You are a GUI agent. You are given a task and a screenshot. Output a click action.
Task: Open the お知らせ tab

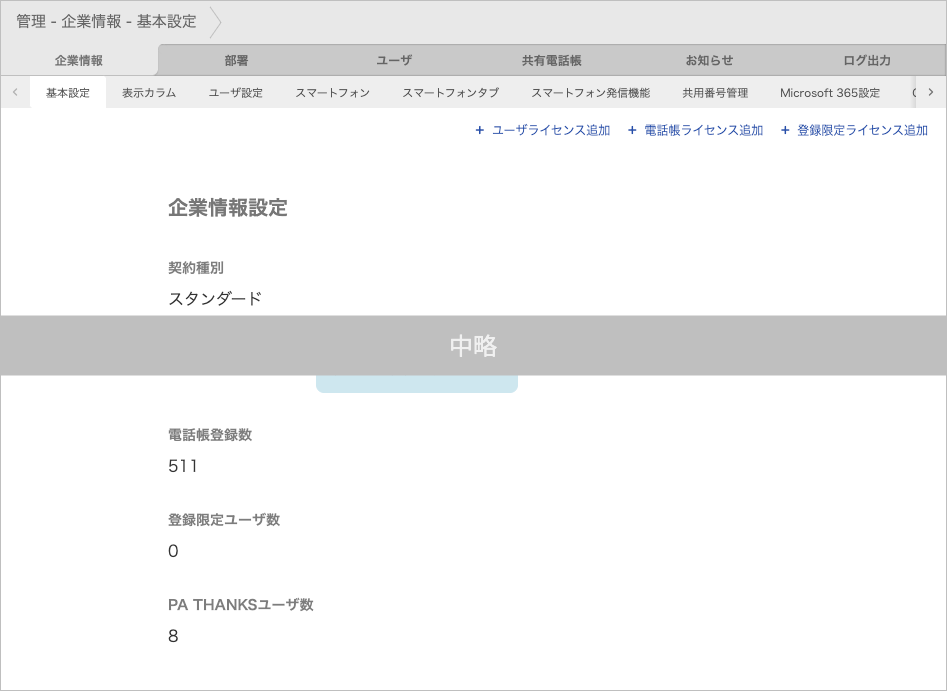tap(709, 60)
